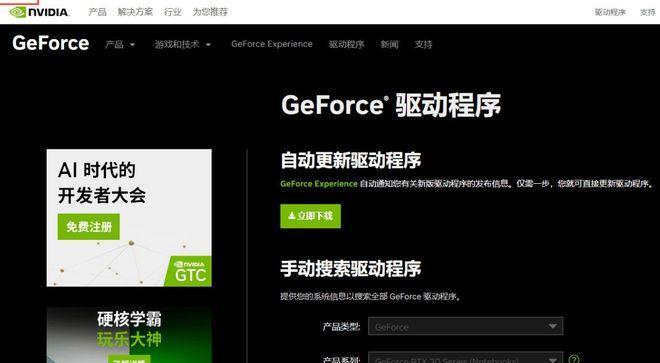660x363 pixels.
Task: Expand the 游戏和技术 dropdown
Action: point(183,44)
